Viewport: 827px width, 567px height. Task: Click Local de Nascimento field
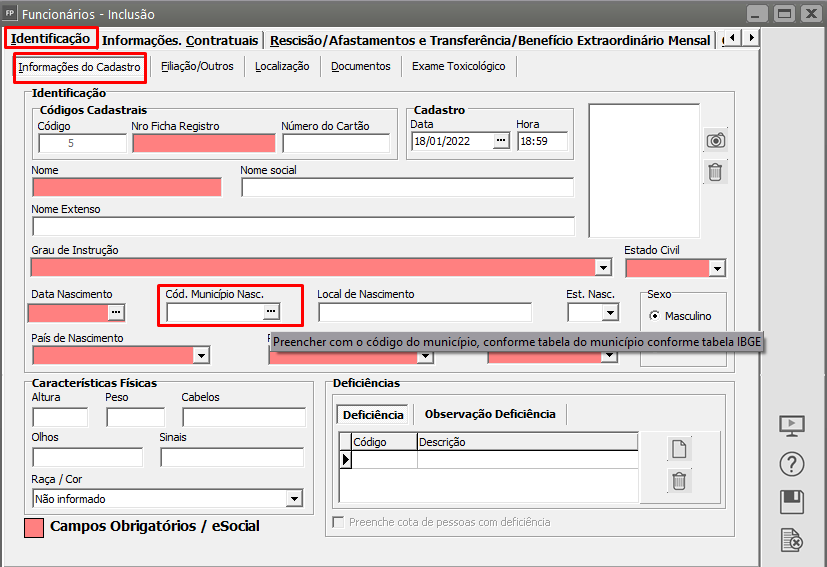coord(425,312)
